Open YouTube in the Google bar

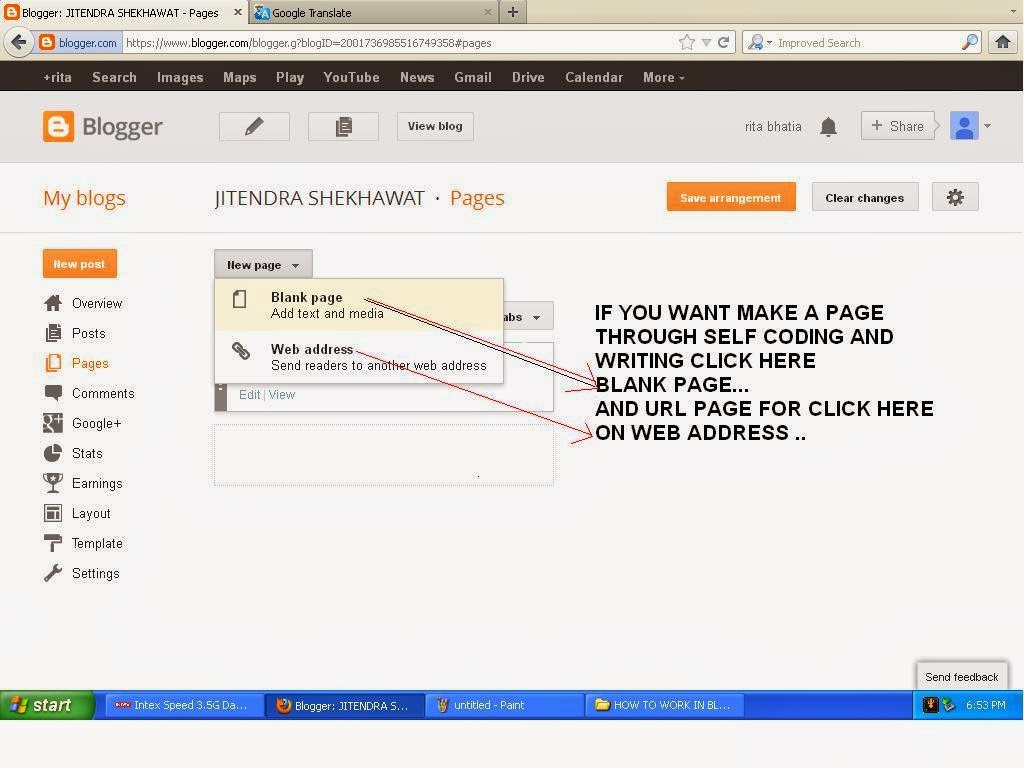click(x=351, y=77)
